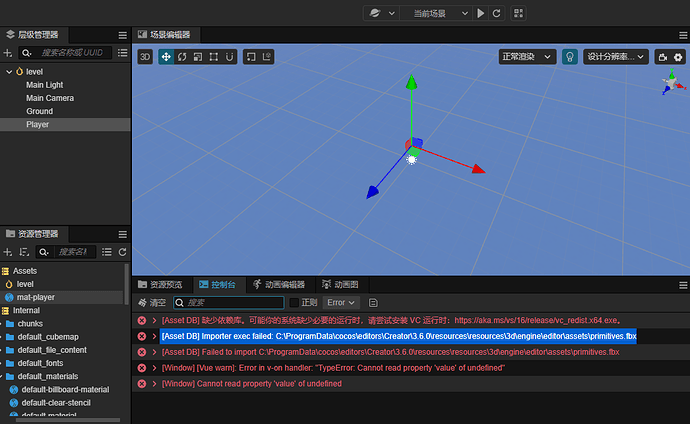Click assets search type magnifier icon
Viewport: 690px width, 424px height.
[x=44, y=252]
